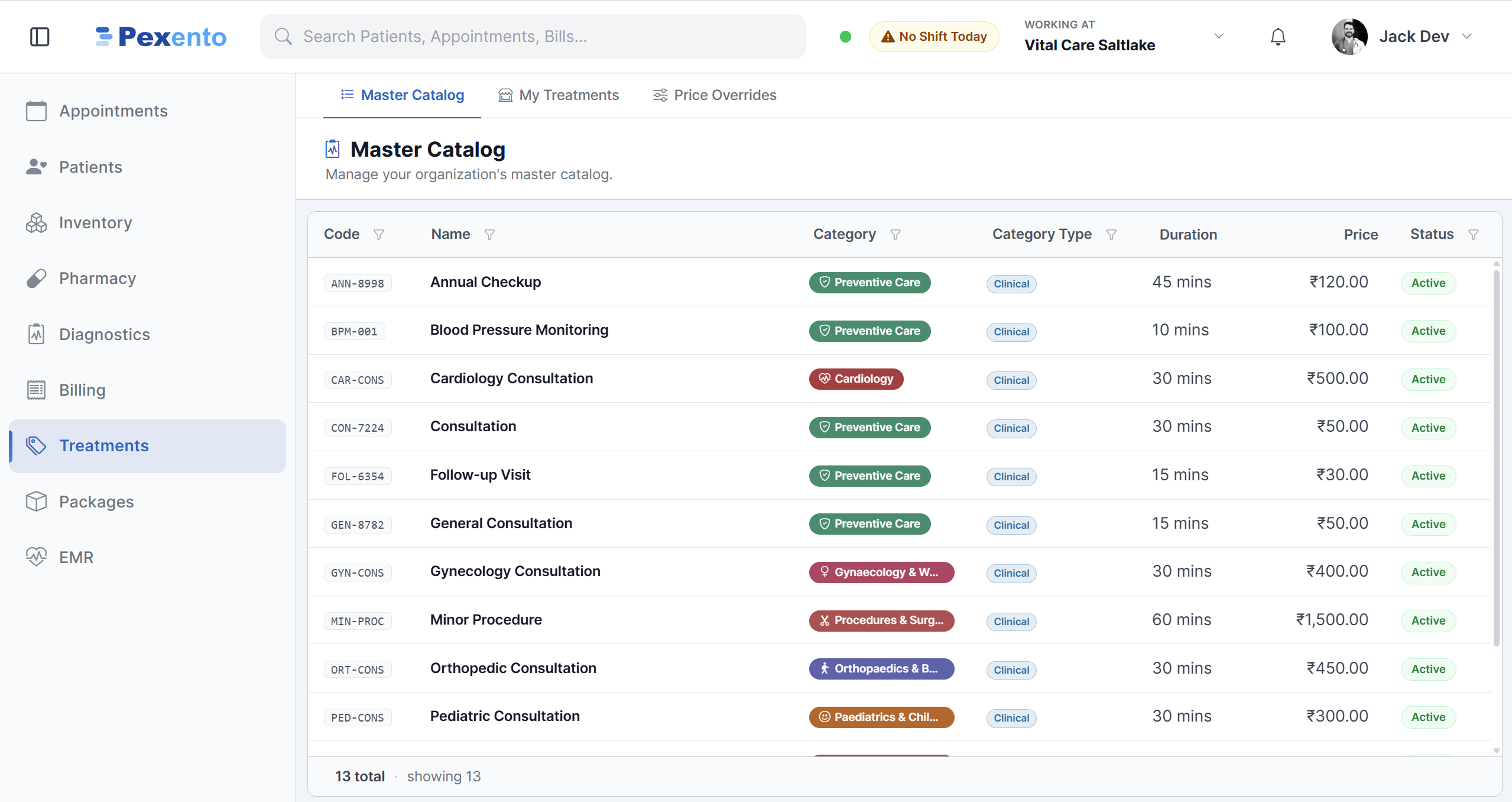The height and width of the screenshot is (802, 1512).
Task: Open the Annual Checkup treatment row
Action: [899, 282]
